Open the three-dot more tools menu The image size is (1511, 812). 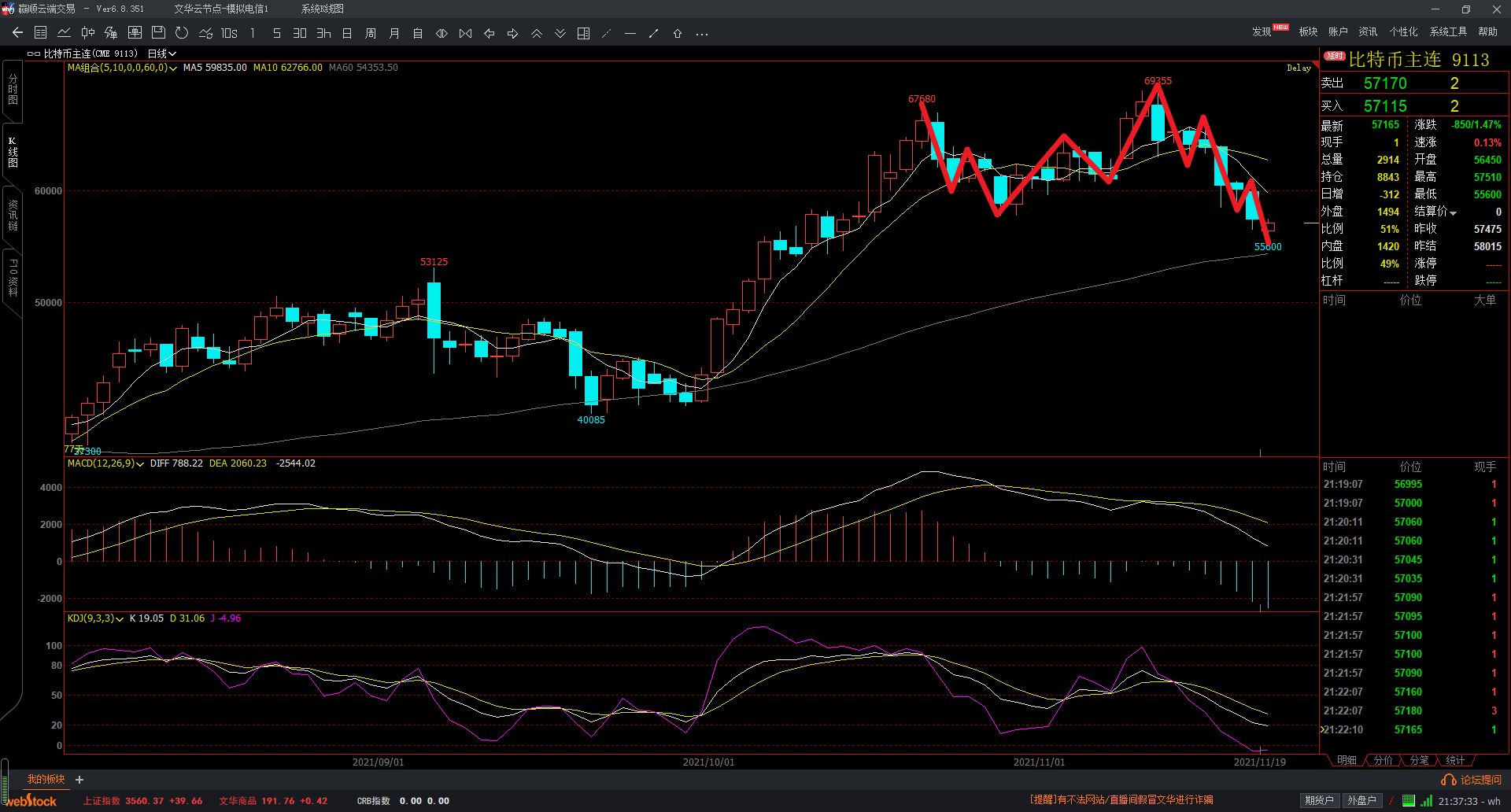coord(702,34)
